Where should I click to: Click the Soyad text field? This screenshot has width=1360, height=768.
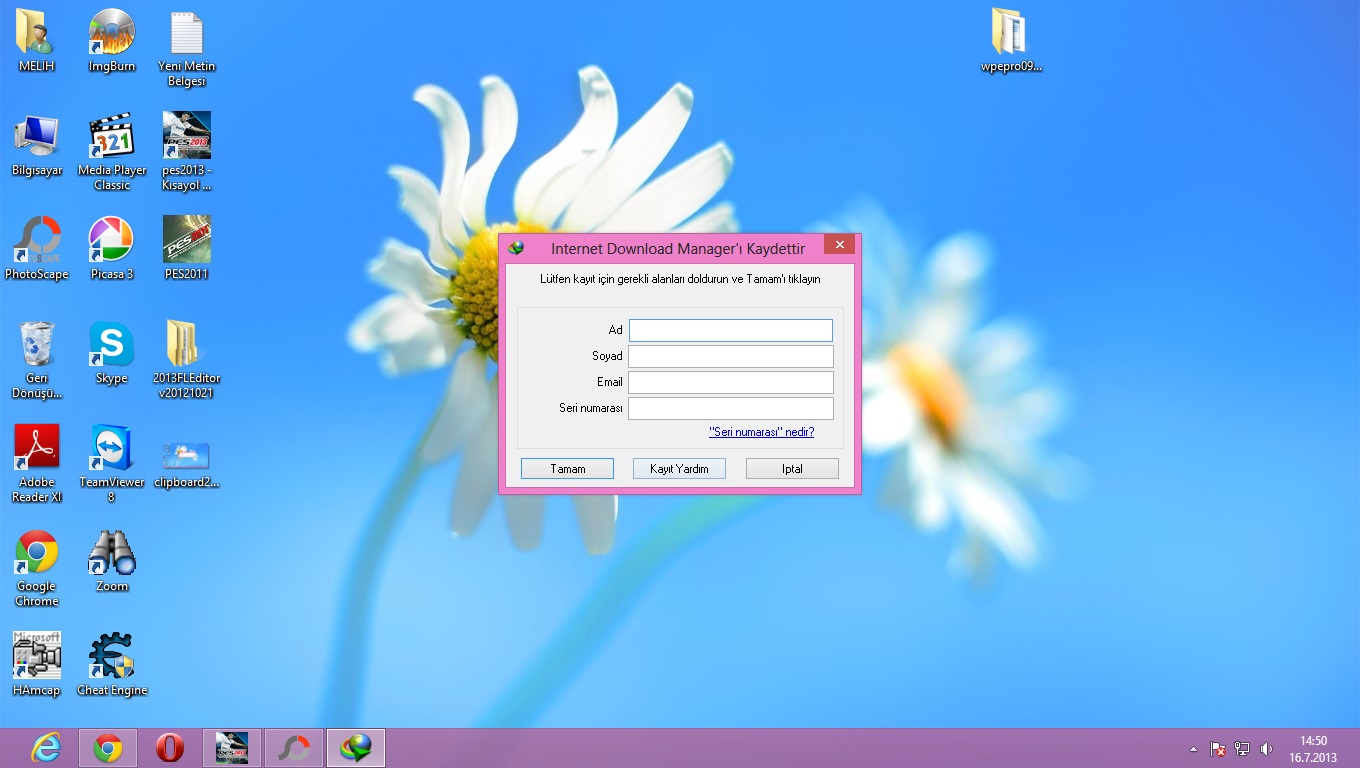coord(730,357)
